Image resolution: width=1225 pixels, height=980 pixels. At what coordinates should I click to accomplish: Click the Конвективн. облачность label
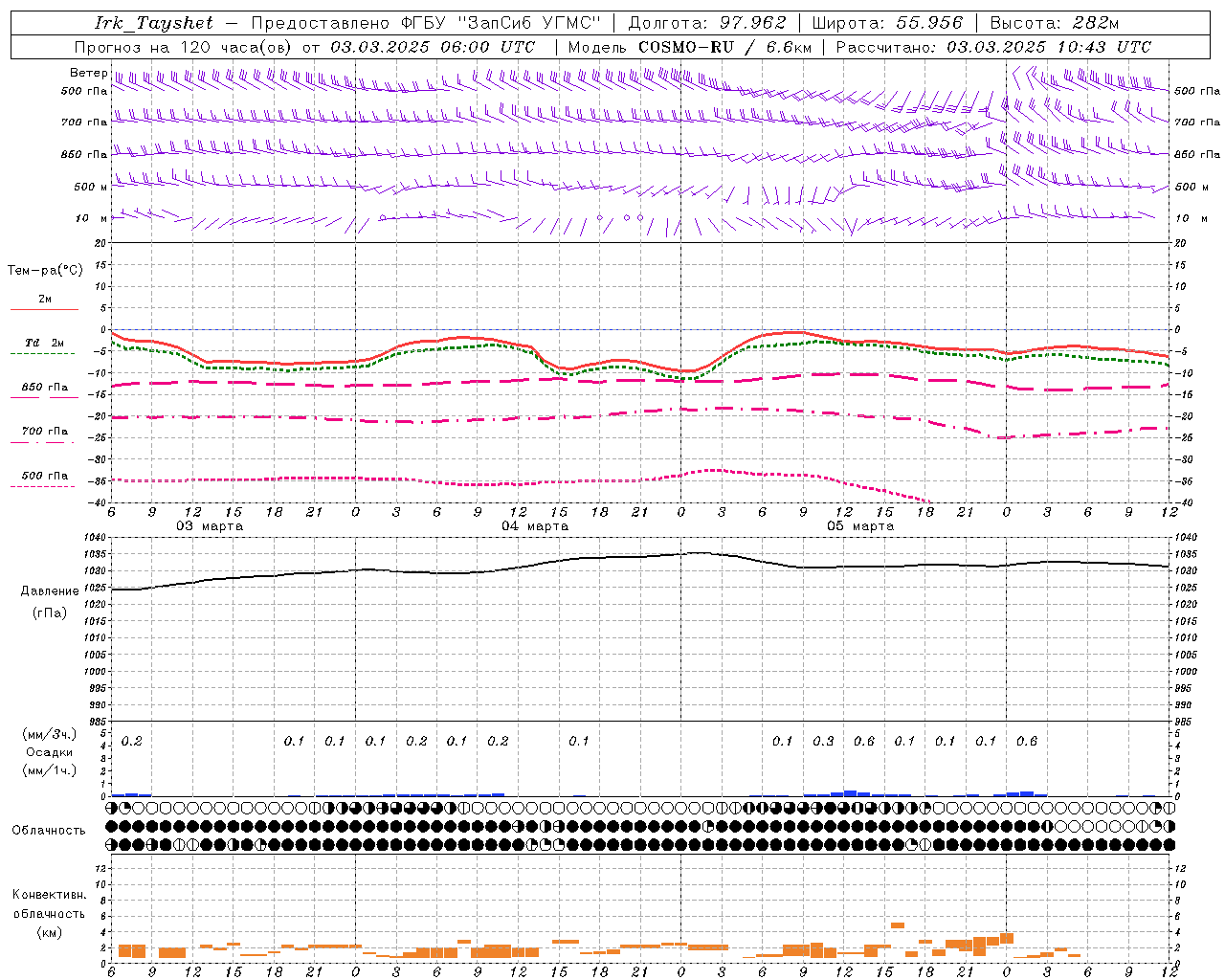49,904
